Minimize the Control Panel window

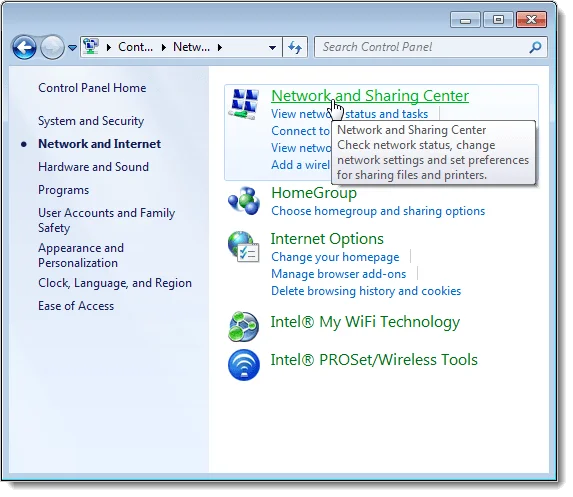465,20
